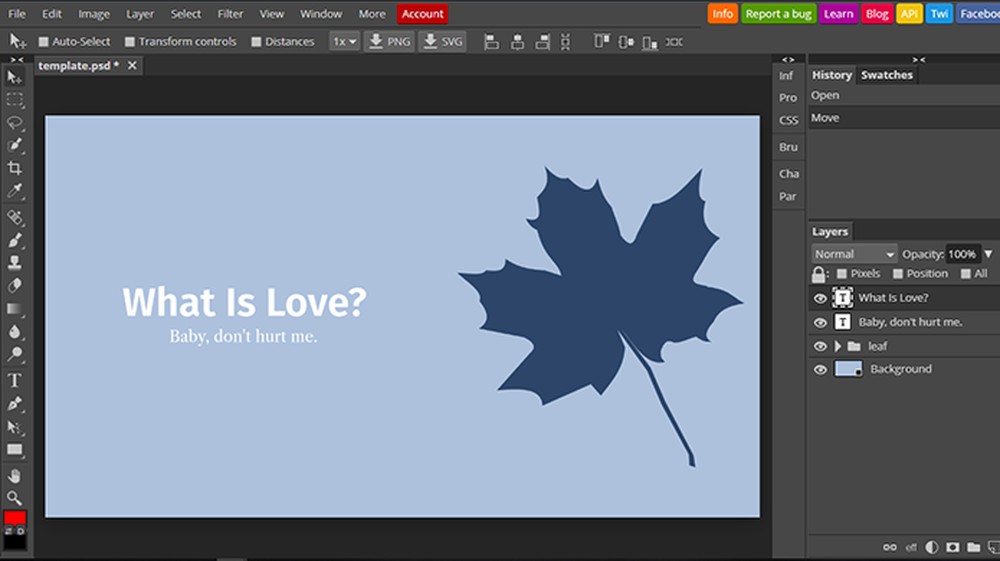Export the image as PNG
The image size is (1000, 561).
coord(389,42)
